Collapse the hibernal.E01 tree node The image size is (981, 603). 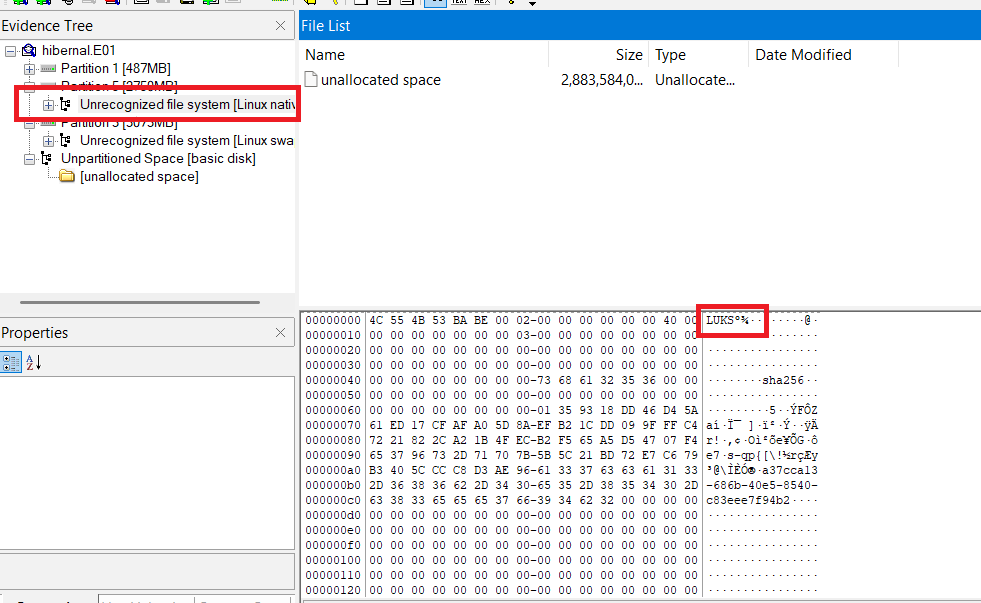(x=11, y=51)
